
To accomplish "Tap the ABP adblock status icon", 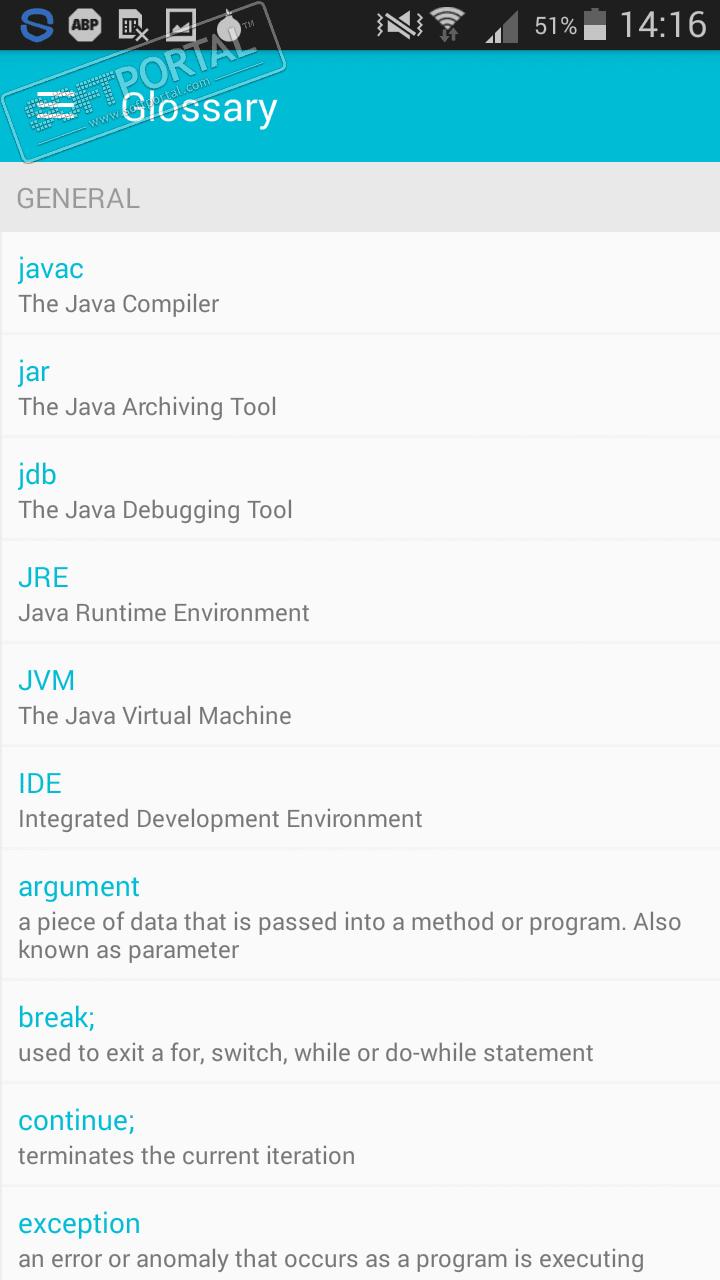I will (x=85, y=24).
